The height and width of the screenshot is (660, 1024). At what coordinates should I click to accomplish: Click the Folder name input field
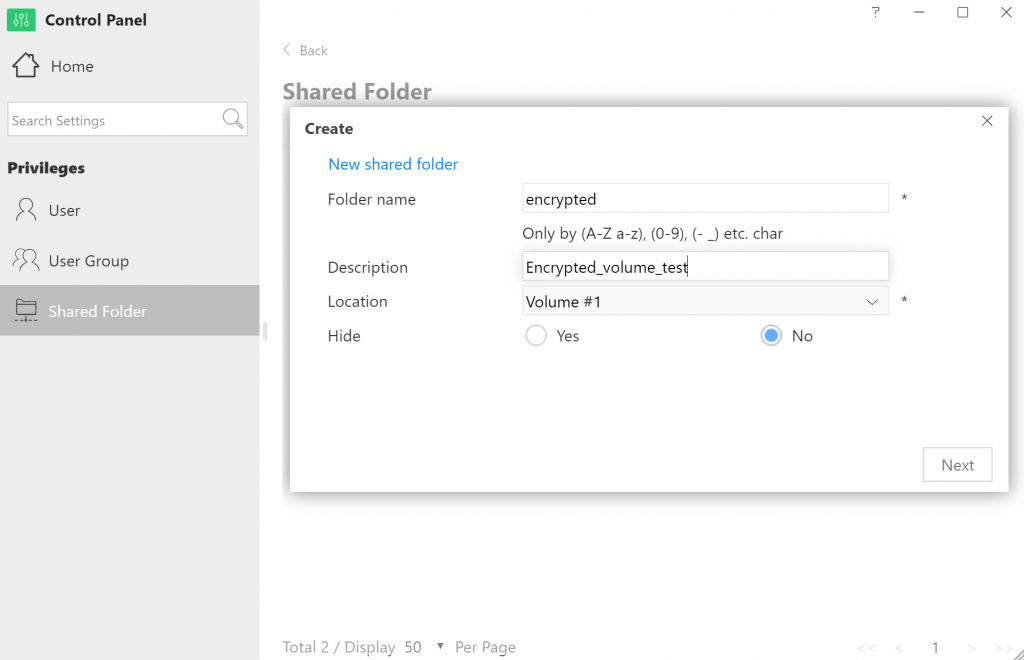pos(705,199)
